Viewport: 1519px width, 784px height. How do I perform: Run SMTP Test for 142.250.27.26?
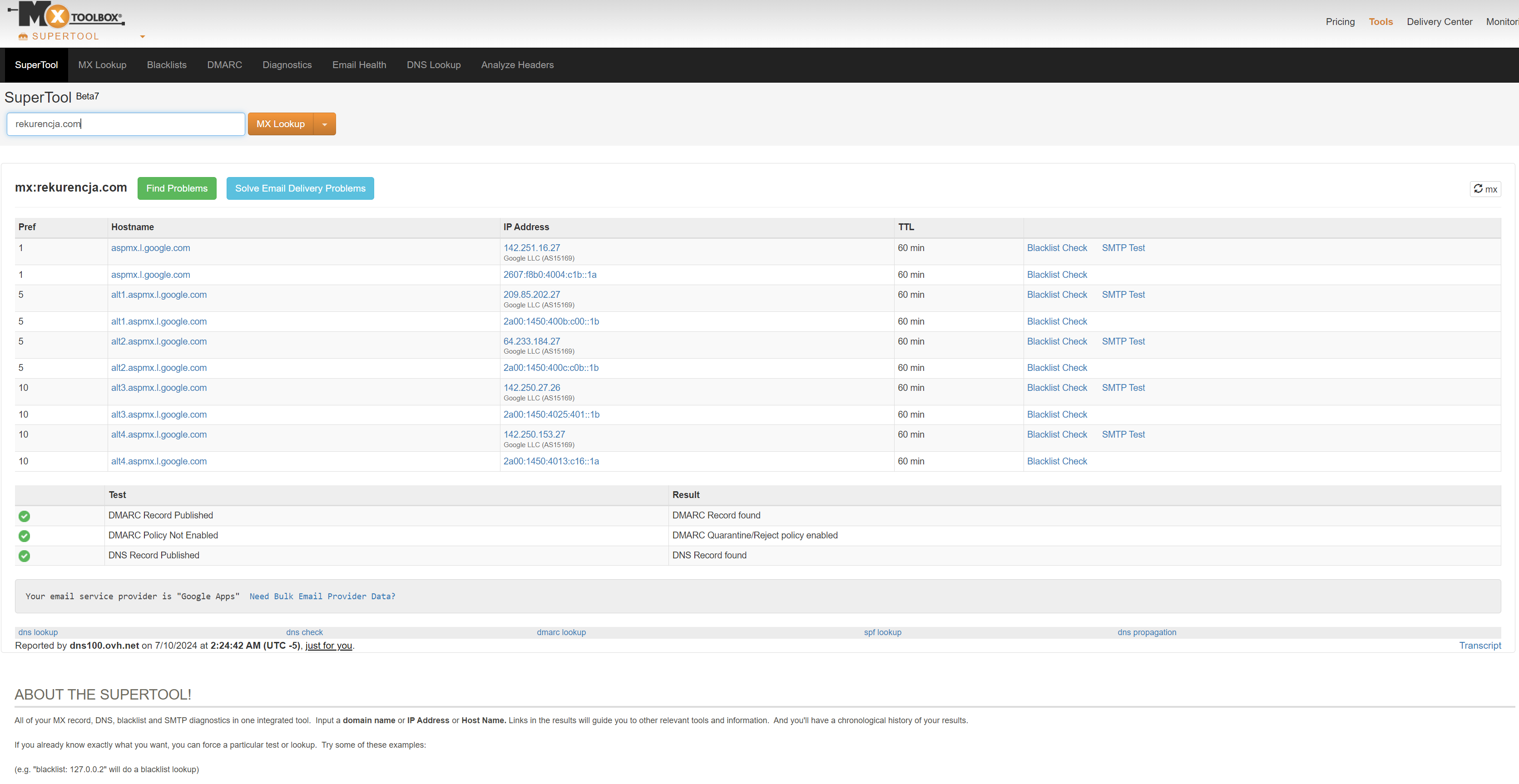(x=1123, y=388)
